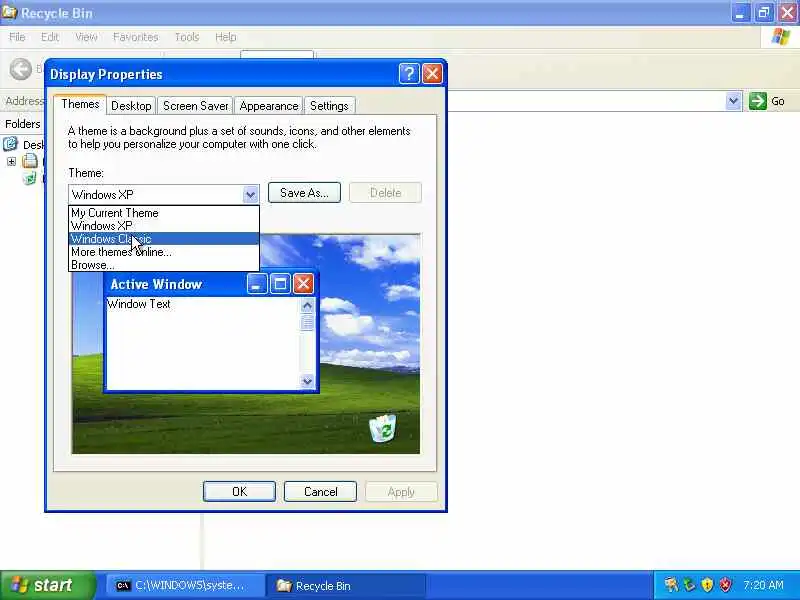Click the Windows flag logo in the menu bar
800x600 pixels.
[781, 37]
